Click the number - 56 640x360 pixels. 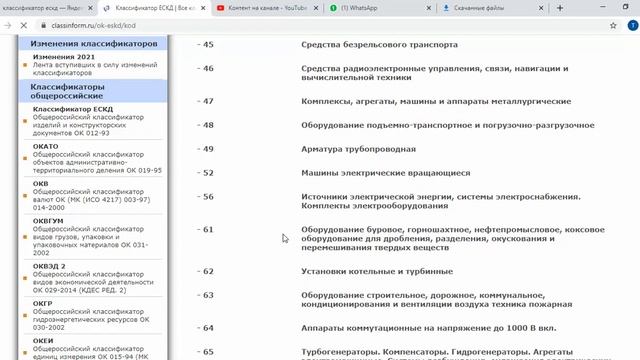tap(205, 197)
